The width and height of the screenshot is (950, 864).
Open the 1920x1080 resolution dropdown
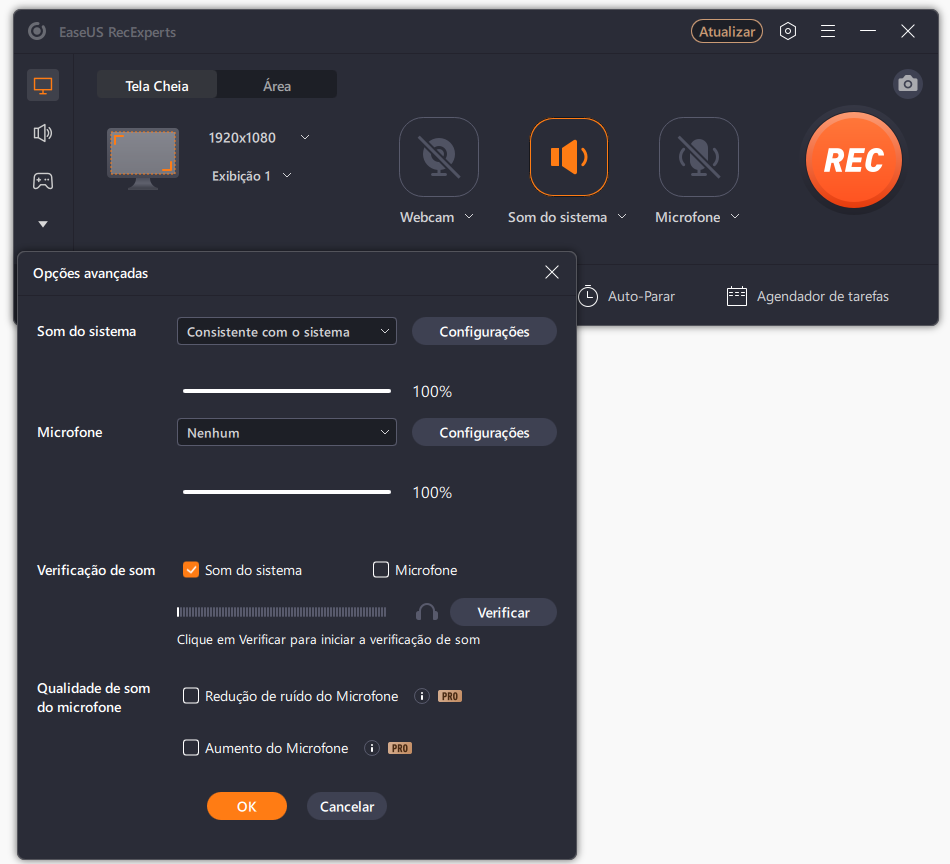(x=259, y=138)
